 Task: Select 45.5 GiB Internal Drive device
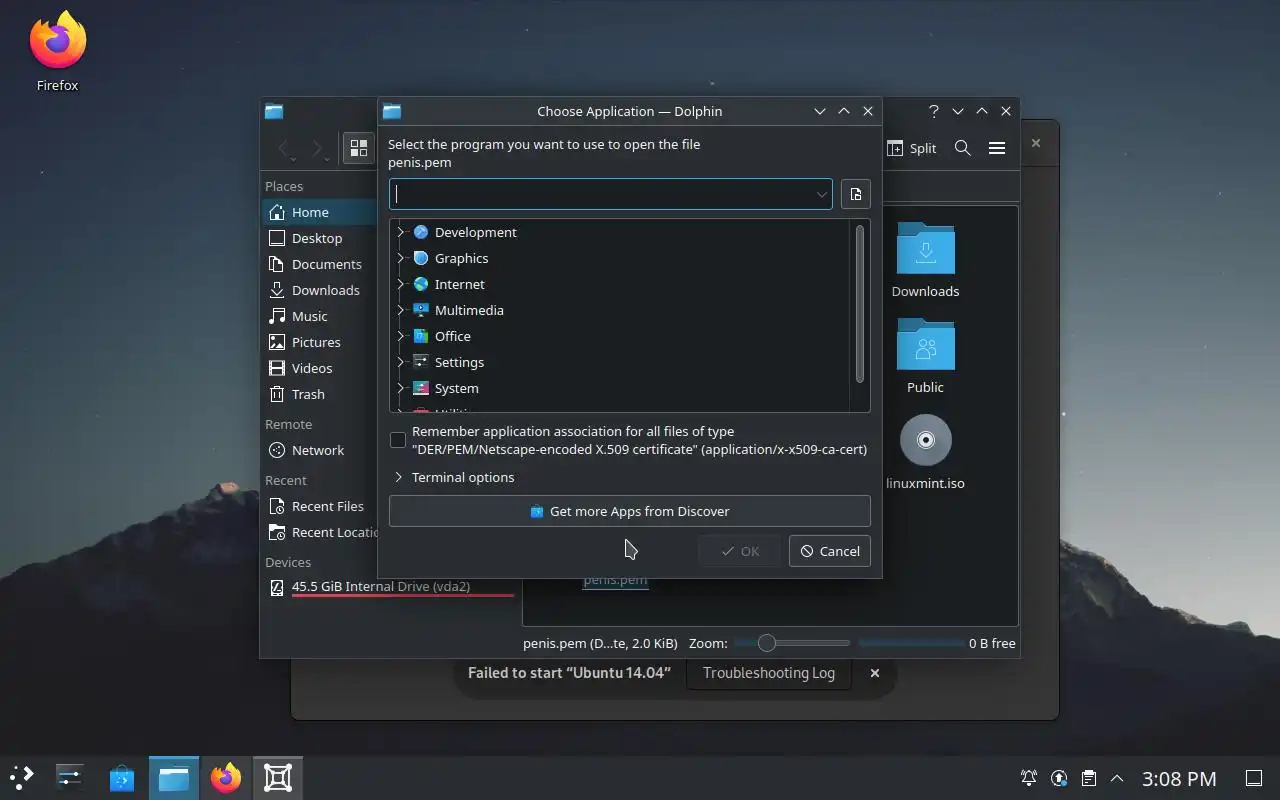390,587
